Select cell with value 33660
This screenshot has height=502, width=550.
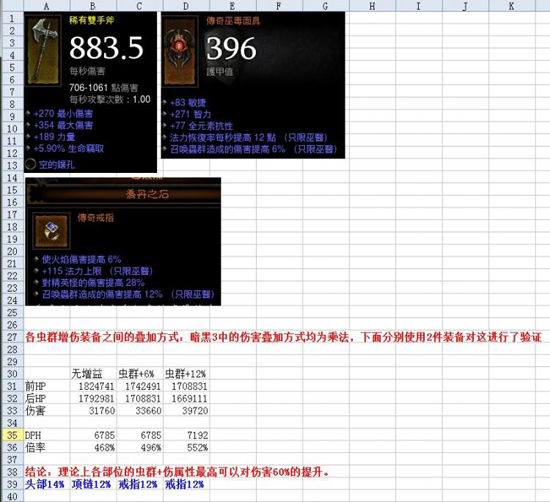140,410
